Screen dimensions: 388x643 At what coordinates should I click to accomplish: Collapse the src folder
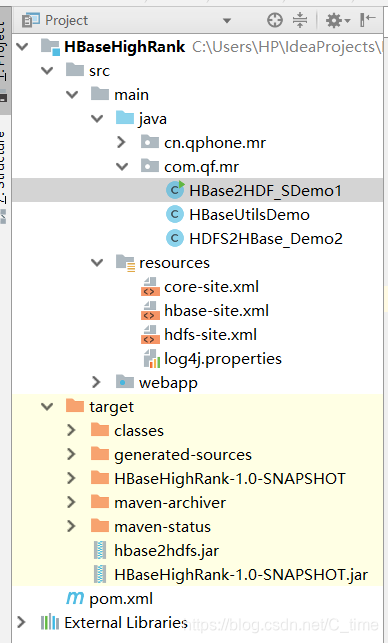[x=47, y=71]
